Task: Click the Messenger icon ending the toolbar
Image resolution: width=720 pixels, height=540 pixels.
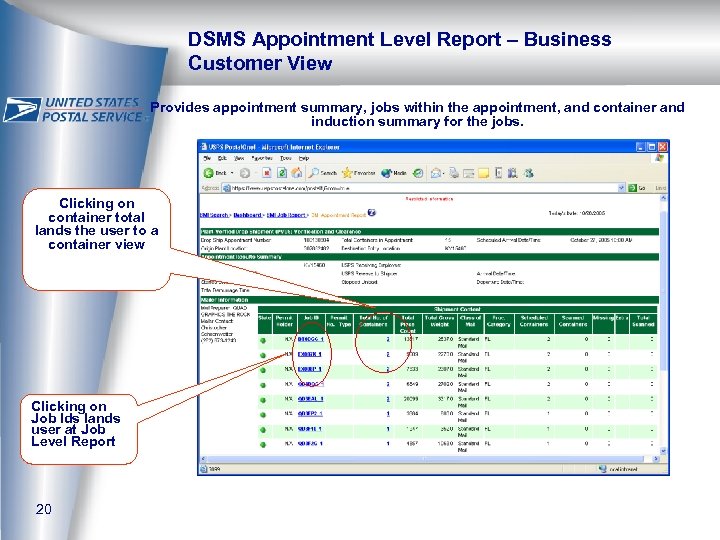Action: tap(529, 173)
